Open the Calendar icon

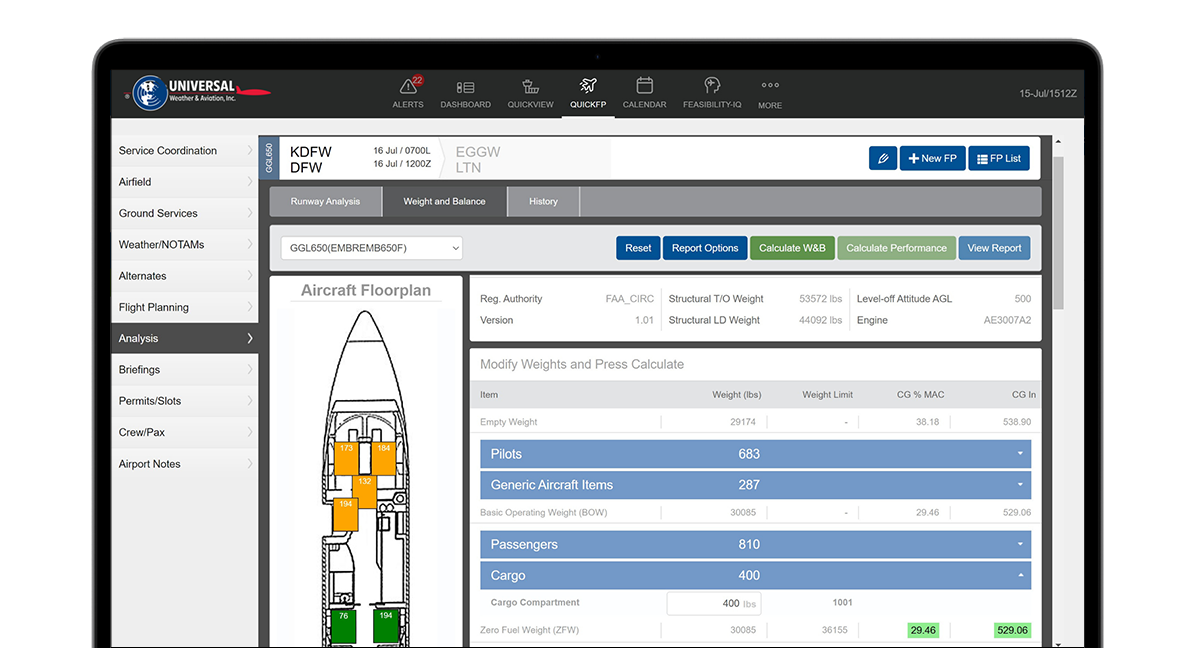pyautogui.click(x=644, y=86)
